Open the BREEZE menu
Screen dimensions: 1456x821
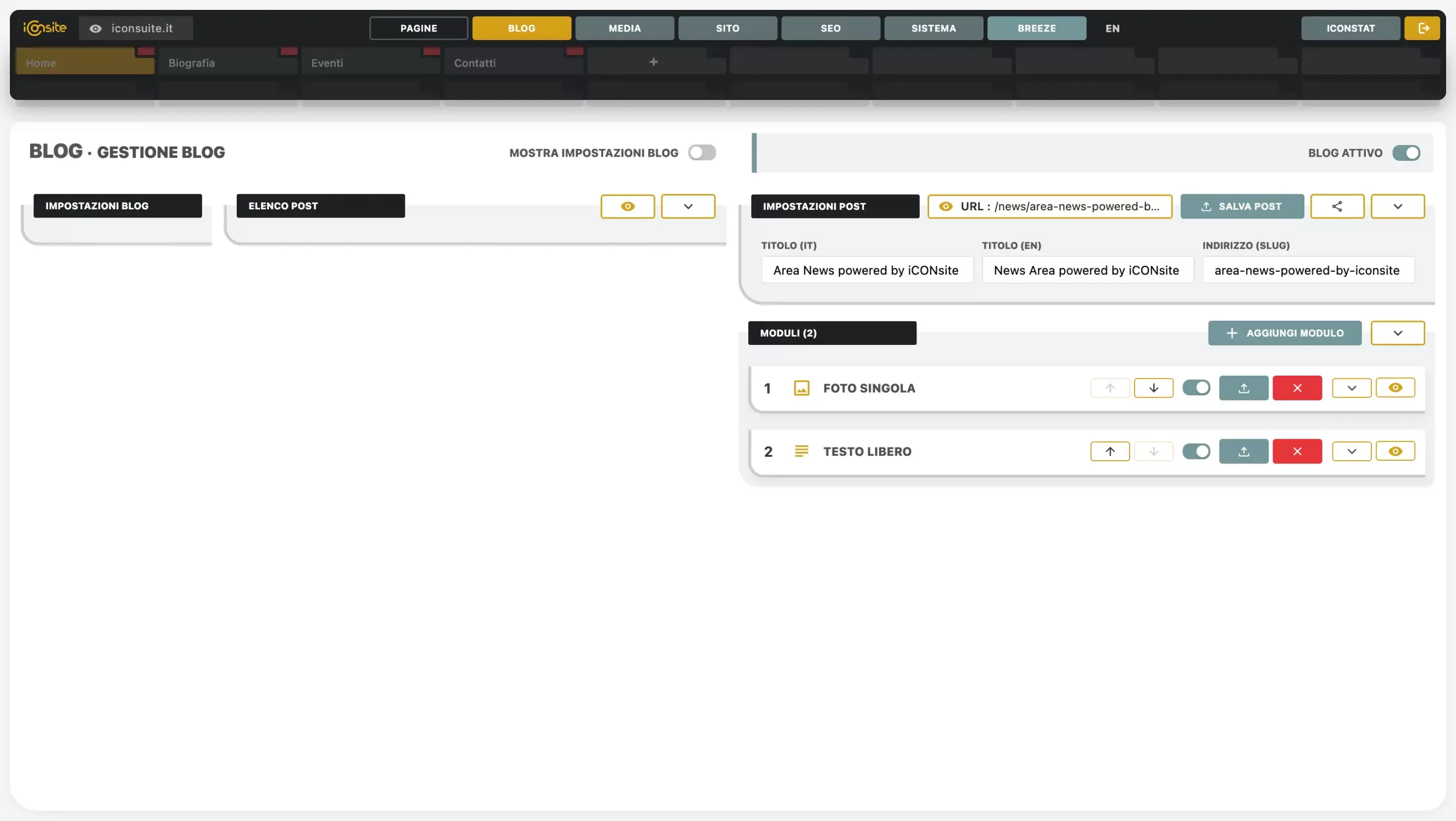[1037, 28]
